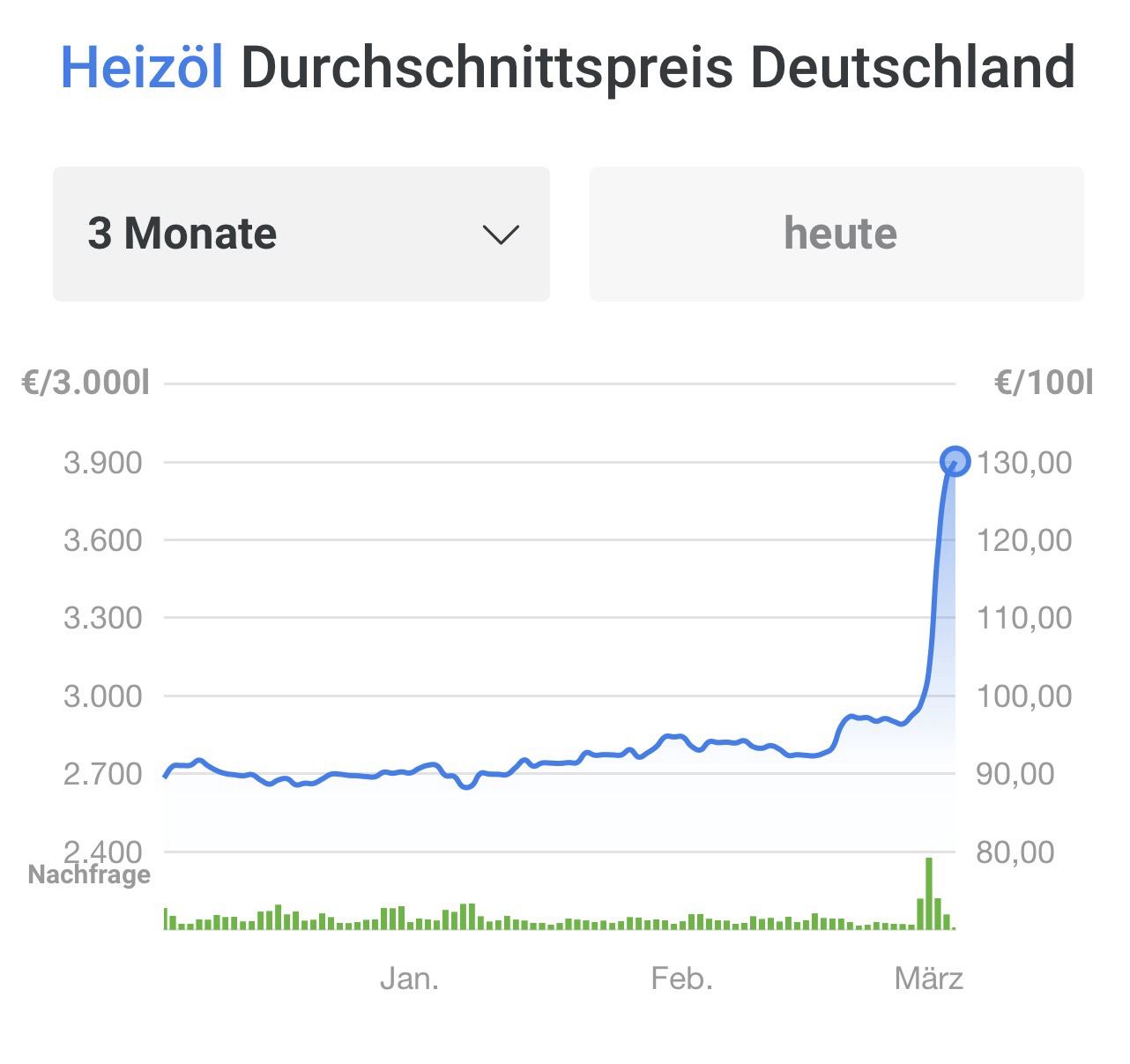Click the €/3.000l axis unit label
Screen dimensions: 1130x1064
[86, 383]
